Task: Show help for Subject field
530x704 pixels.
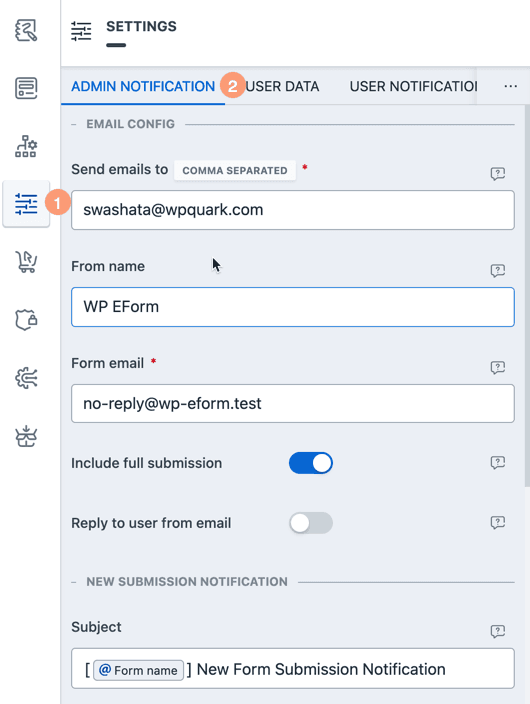Action: (498, 631)
